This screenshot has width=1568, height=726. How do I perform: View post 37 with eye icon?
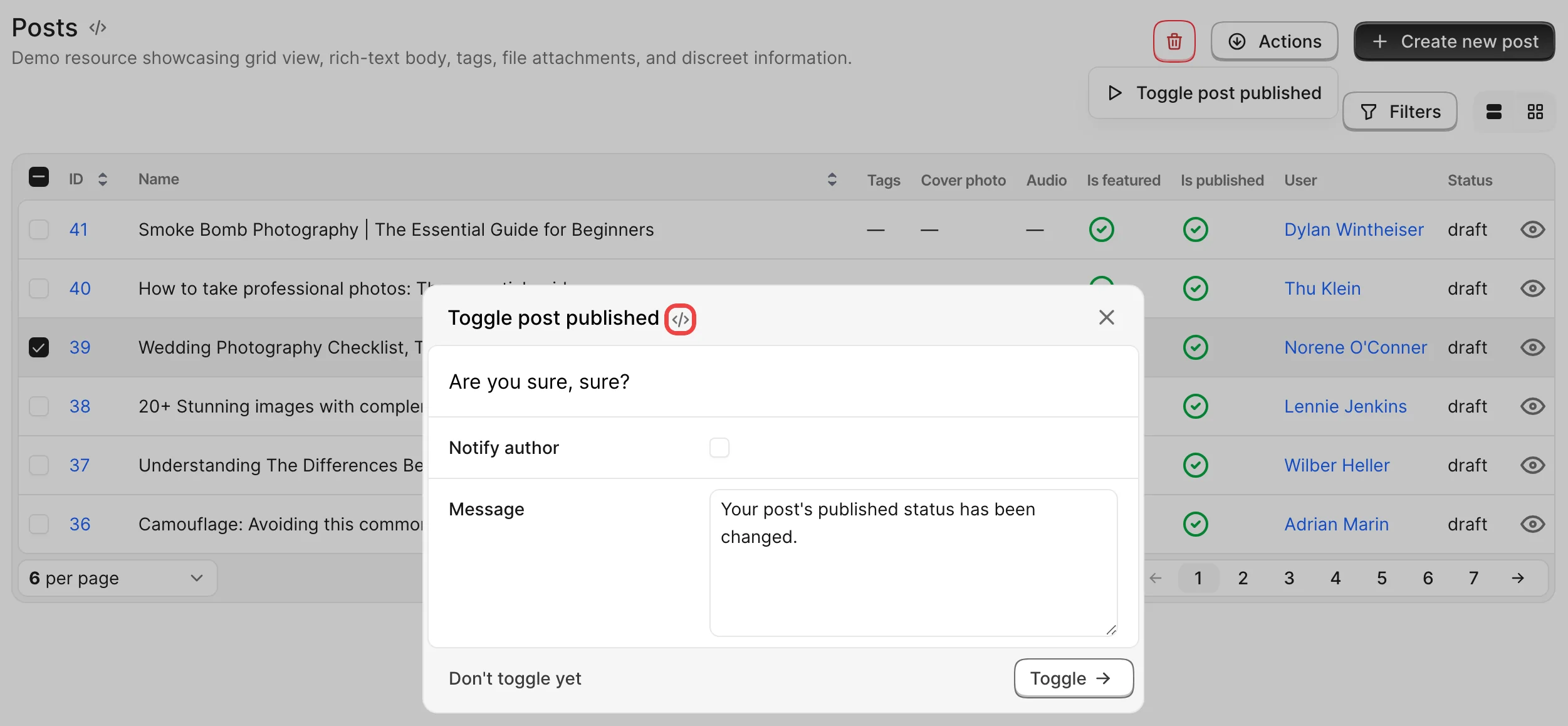[x=1532, y=465]
